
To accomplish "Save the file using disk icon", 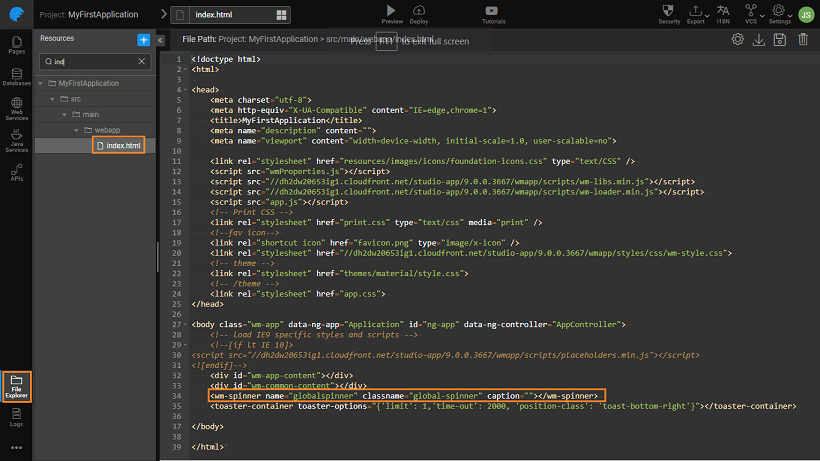I will [780, 40].
